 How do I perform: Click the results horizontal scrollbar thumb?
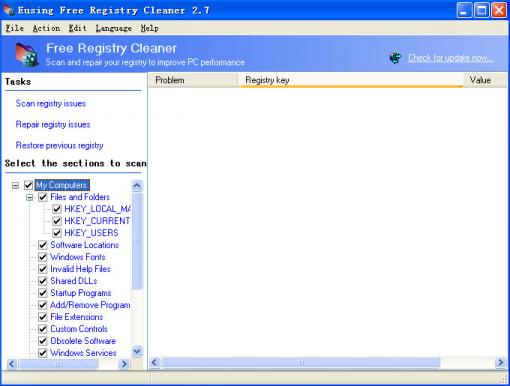(301, 362)
